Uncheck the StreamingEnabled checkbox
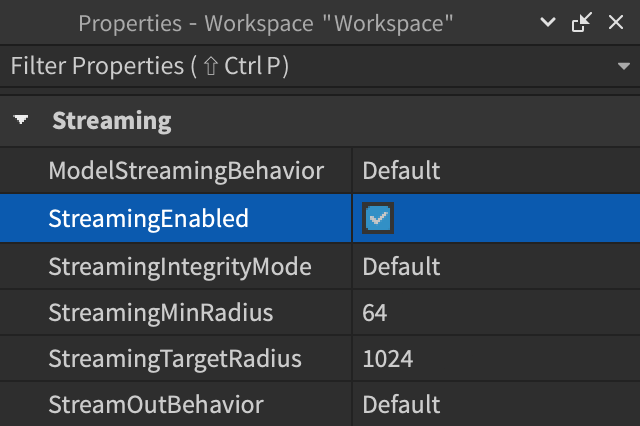The width and height of the screenshot is (640, 426). [x=378, y=219]
